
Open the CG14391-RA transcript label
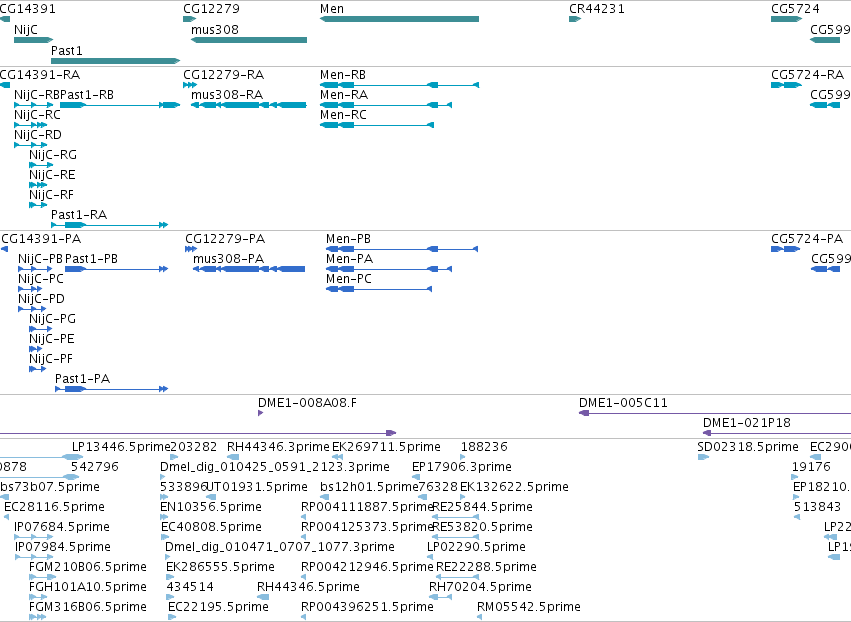click(x=40, y=74)
